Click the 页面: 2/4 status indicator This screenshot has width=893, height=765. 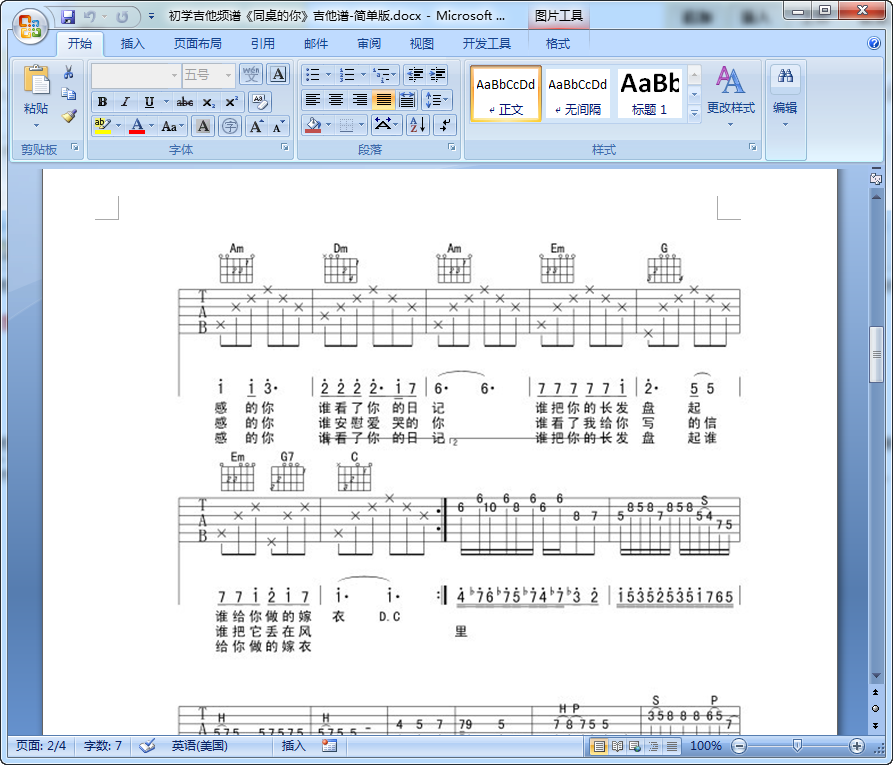click(x=41, y=746)
